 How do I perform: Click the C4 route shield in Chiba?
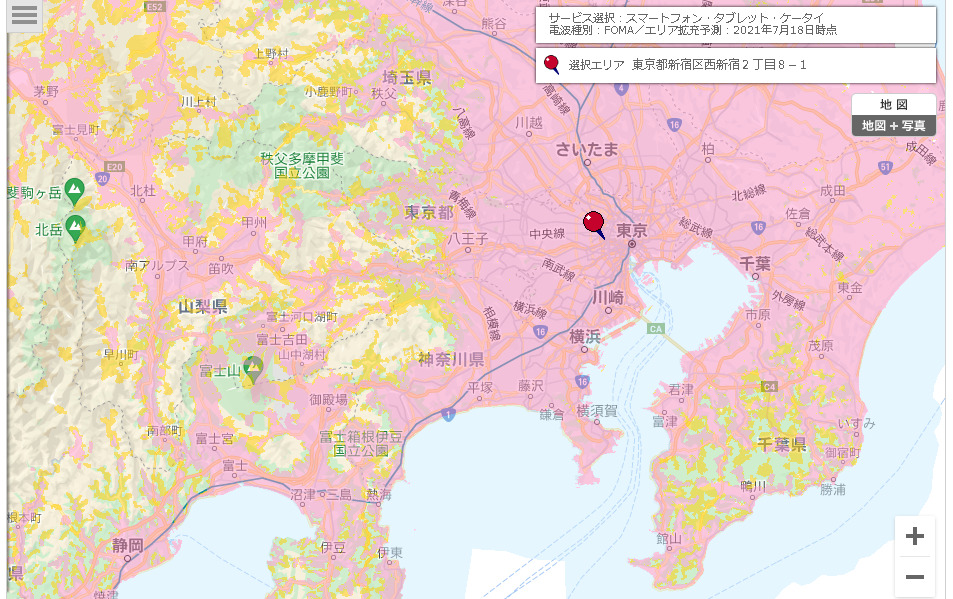pos(769,386)
